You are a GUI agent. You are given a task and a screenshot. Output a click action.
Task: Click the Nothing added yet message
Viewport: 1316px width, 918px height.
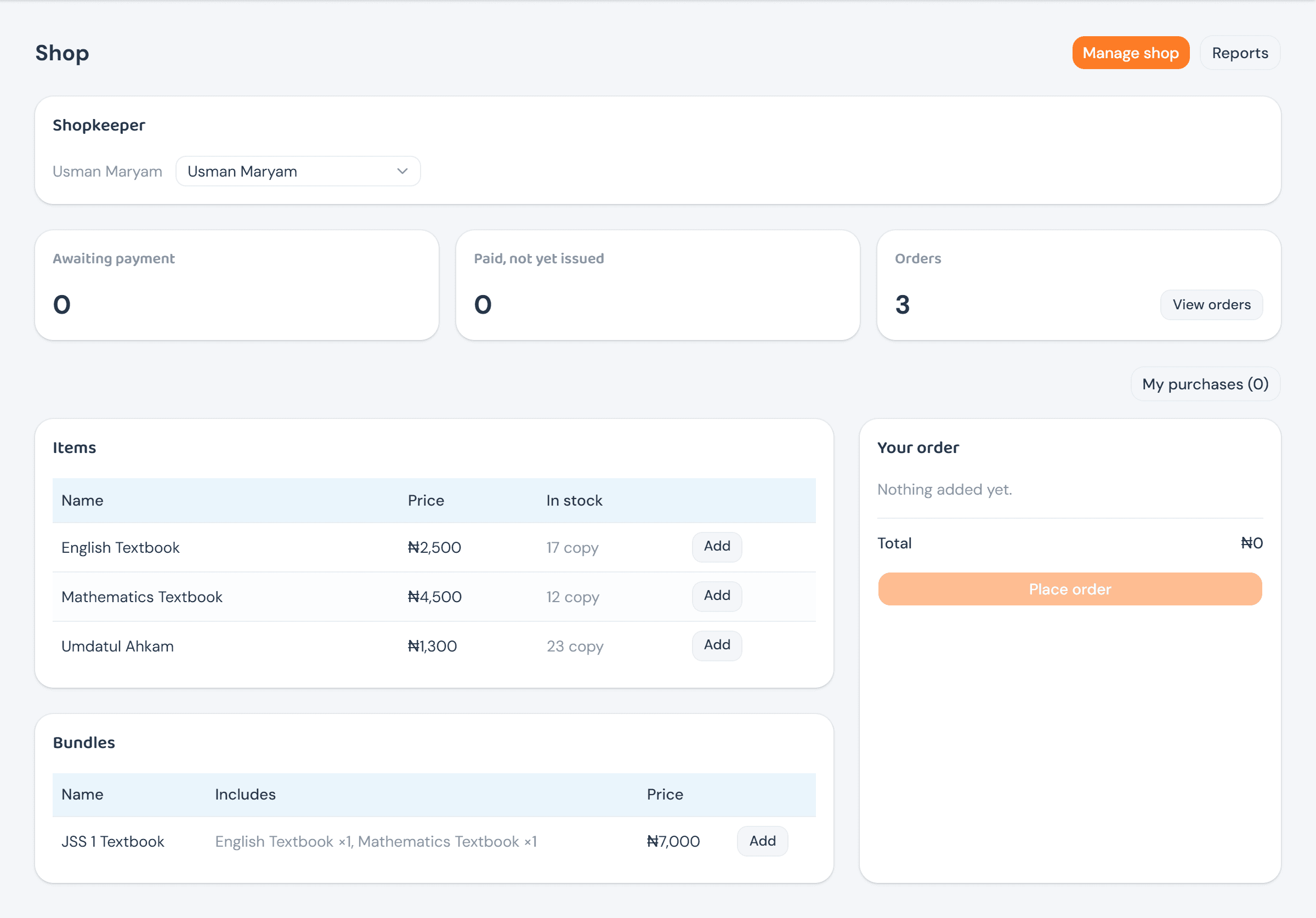coord(945,489)
